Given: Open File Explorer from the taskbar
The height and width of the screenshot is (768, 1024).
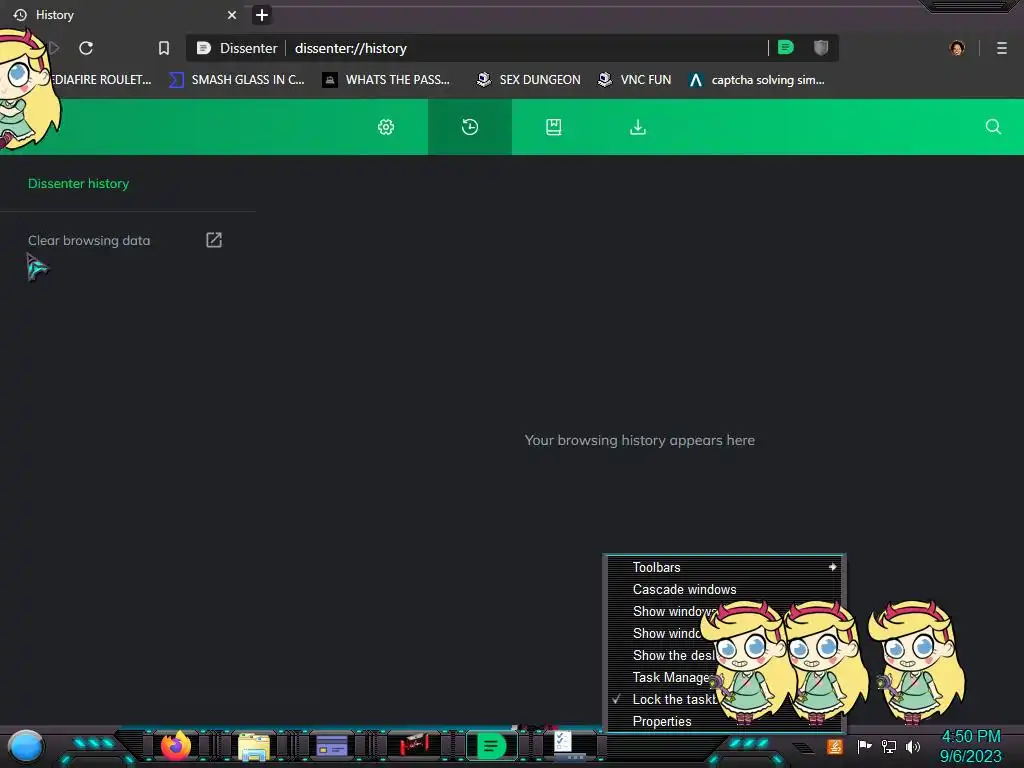Looking at the screenshot, I should [x=254, y=746].
